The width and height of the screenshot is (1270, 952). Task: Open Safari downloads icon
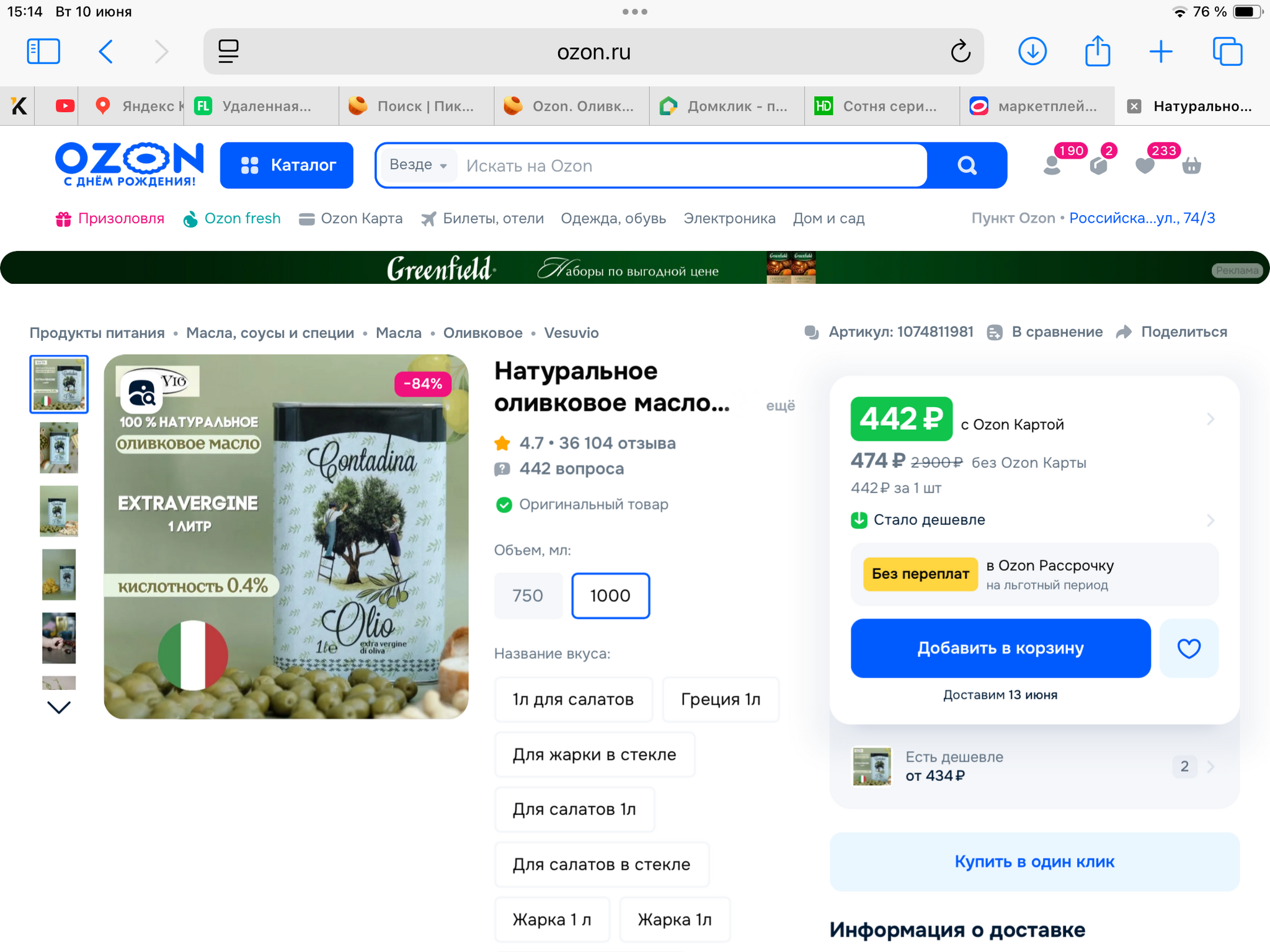(1032, 51)
